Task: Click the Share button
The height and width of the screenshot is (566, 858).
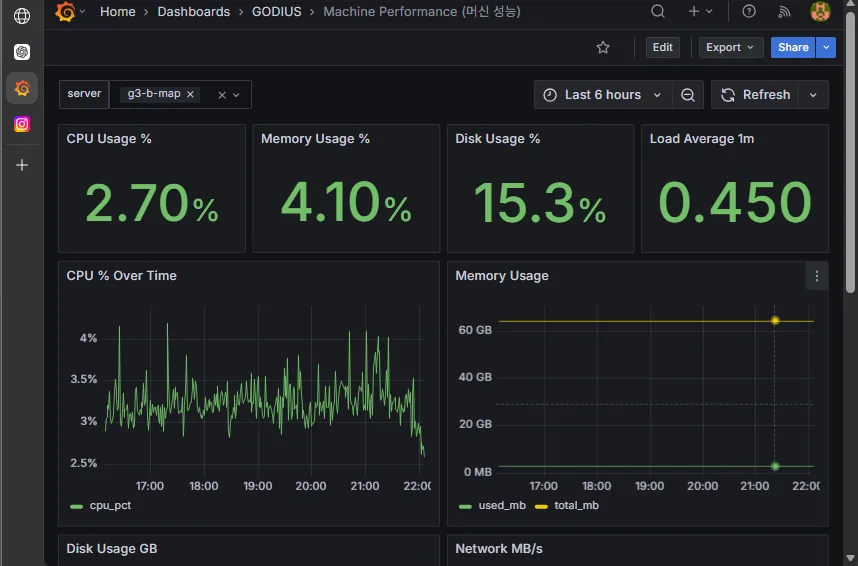Action: [793, 48]
